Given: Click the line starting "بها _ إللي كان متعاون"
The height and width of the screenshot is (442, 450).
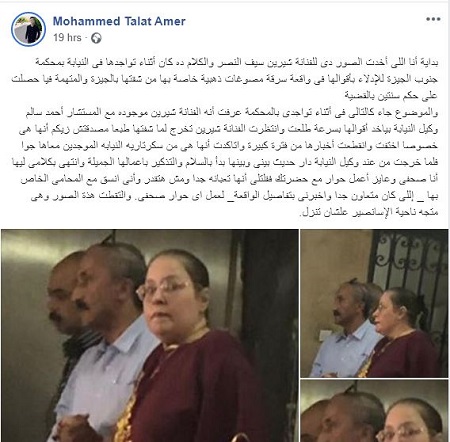Looking at the screenshot, I should [x=234, y=196].
